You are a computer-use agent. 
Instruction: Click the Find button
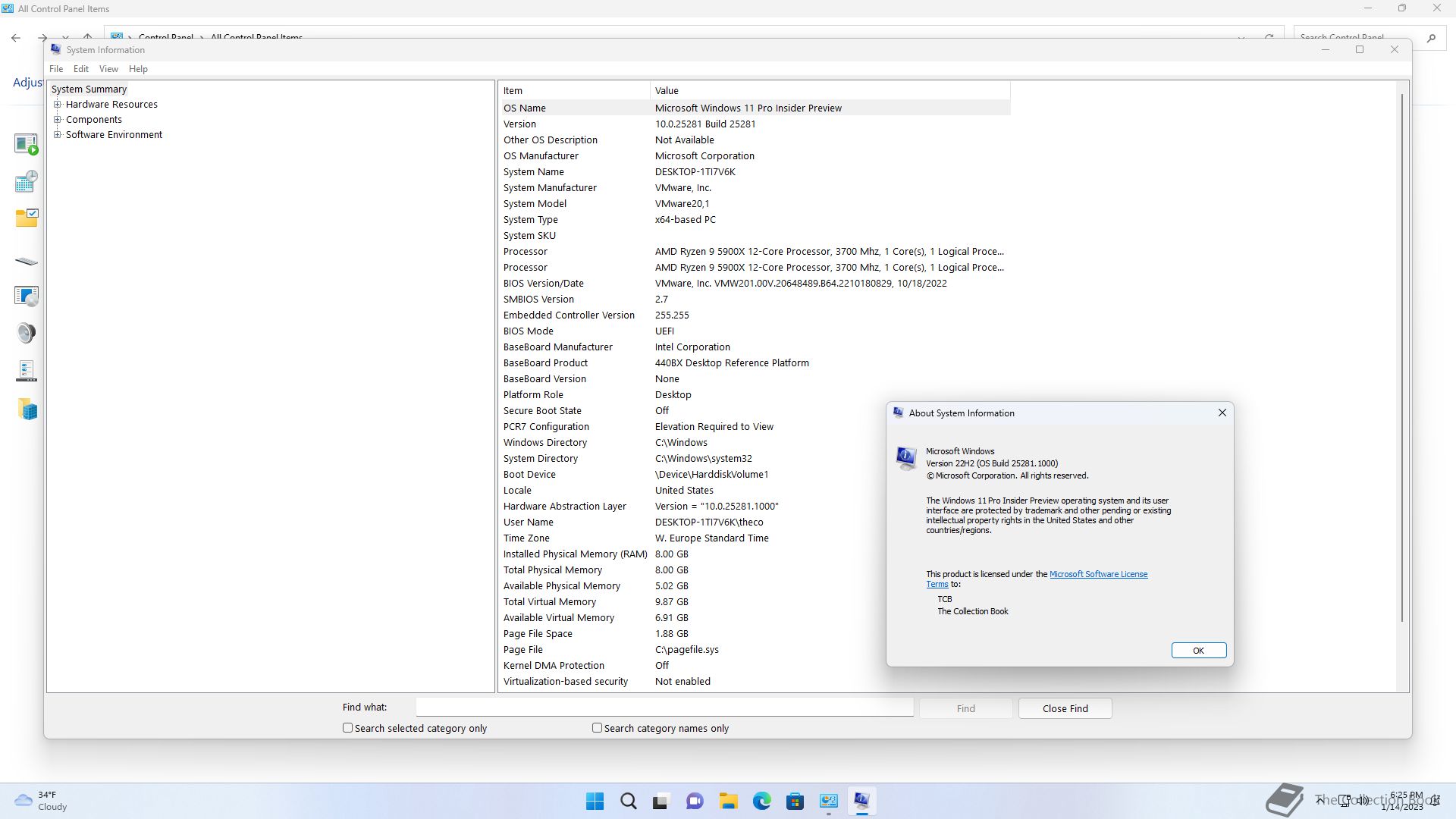[x=965, y=708]
